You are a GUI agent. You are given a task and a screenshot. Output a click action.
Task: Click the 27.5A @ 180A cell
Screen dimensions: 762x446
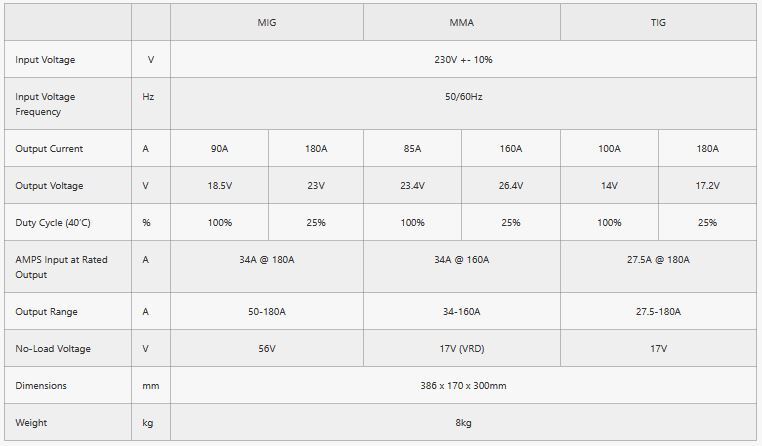point(658,267)
